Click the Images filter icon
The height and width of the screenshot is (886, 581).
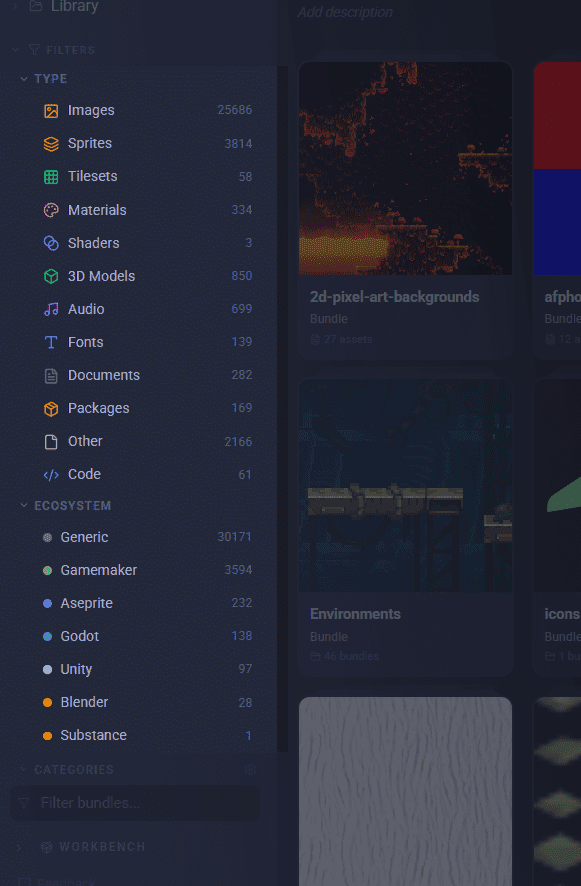click(51, 111)
